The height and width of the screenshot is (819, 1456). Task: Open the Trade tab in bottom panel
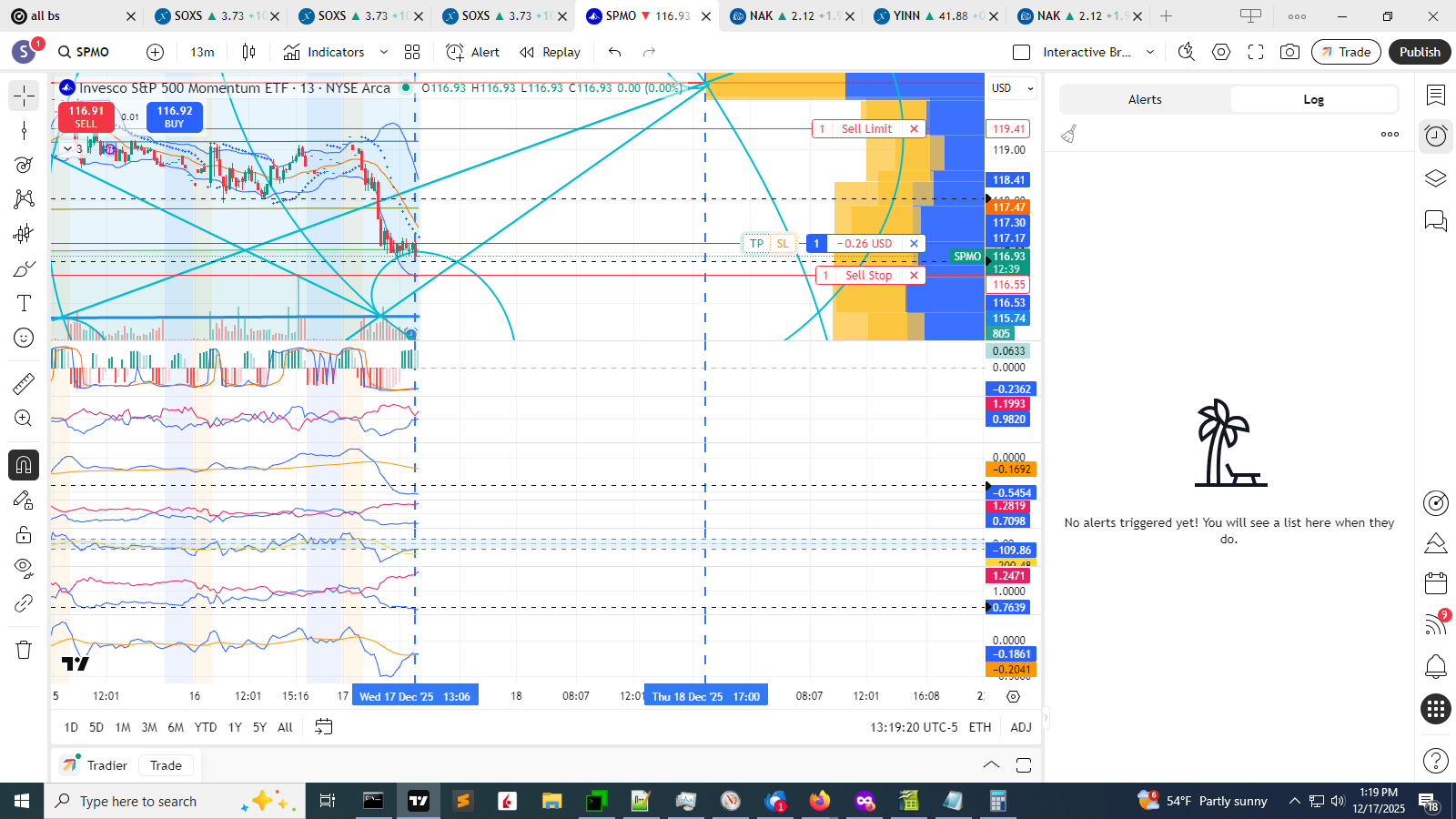tap(166, 765)
